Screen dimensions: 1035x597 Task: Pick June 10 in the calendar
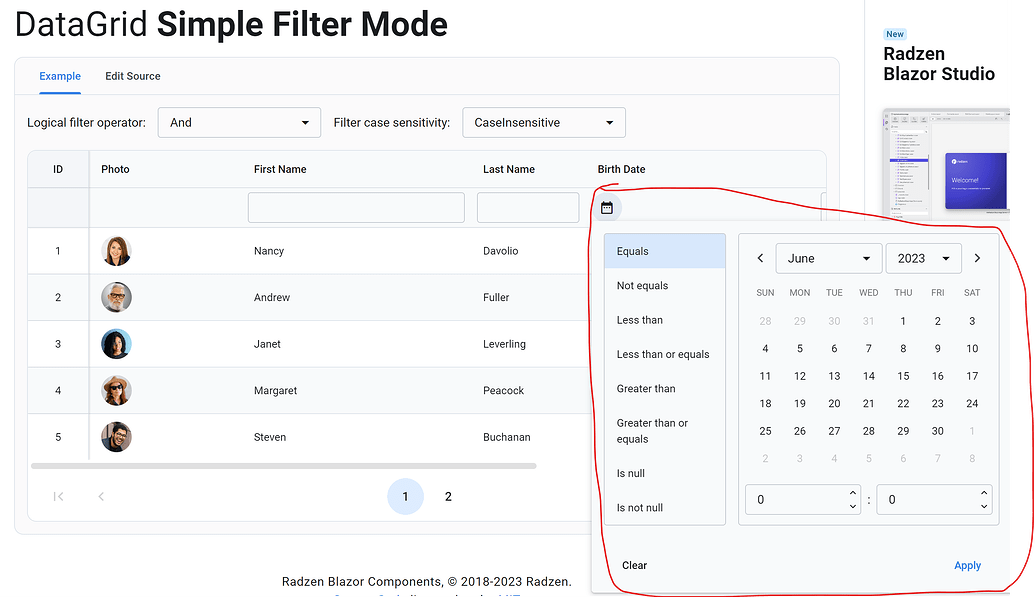click(x=972, y=349)
